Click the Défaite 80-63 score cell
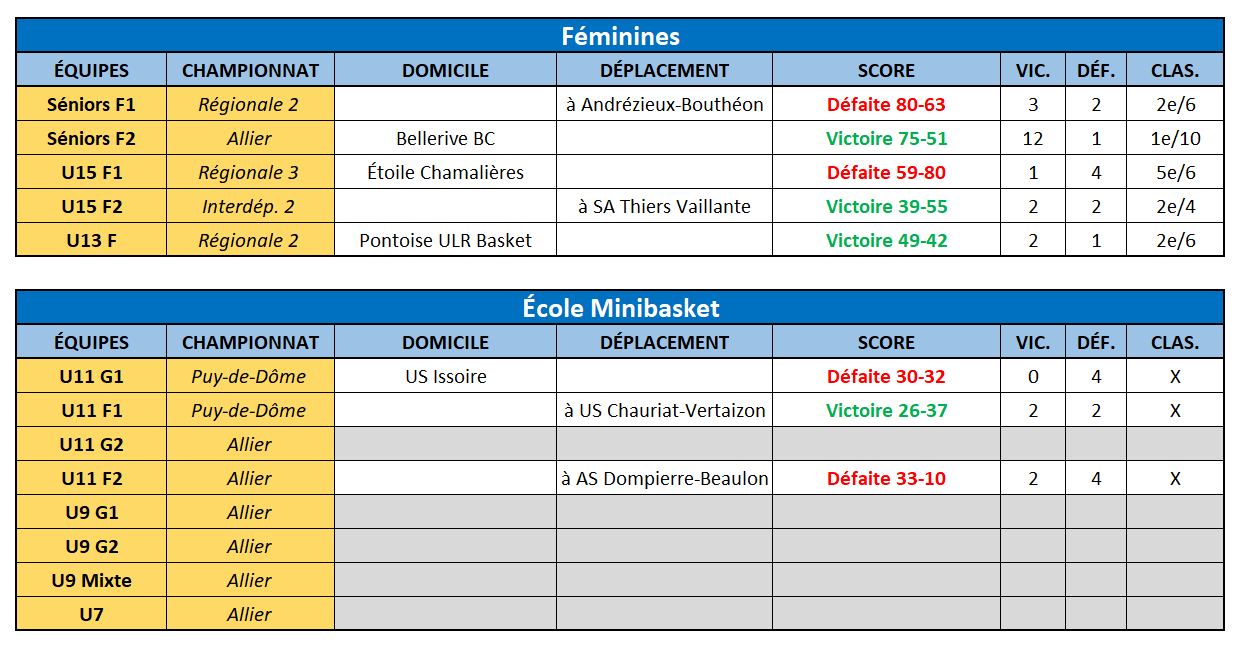The height and width of the screenshot is (650, 1241). pos(886,104)
